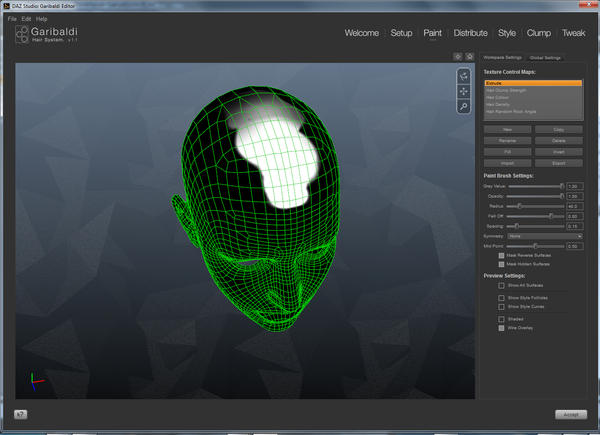Click the Invert button
This screenshot has width=600, height=435.
coord(559,152)
